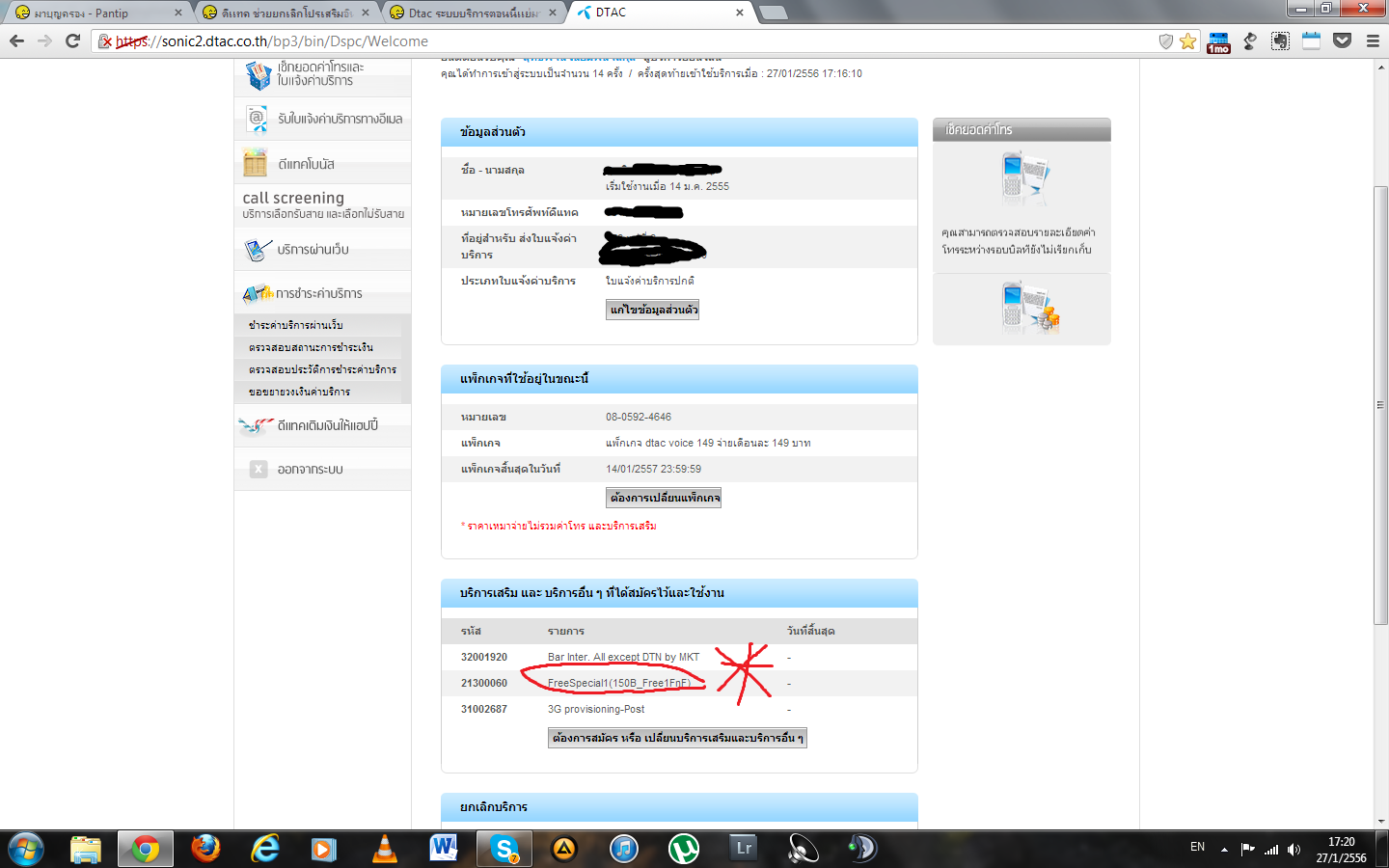The image size is (1389, 868).
Task: Open the Pocket extension icon
Action: pos(1342,41)
